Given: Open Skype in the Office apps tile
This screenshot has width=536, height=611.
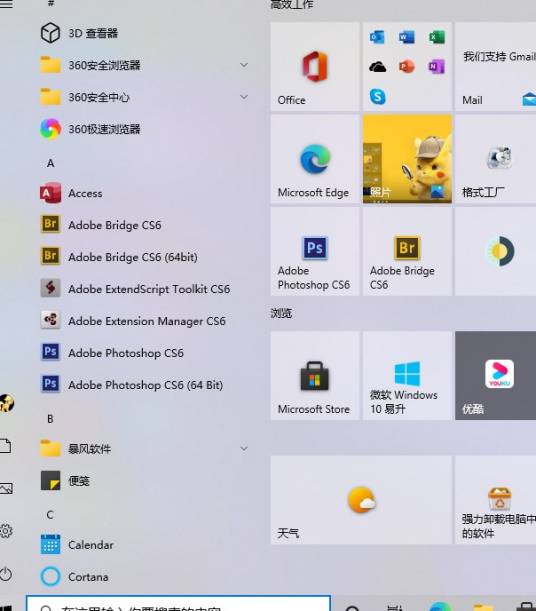Looking at the screenshot, I should point(377,96).
